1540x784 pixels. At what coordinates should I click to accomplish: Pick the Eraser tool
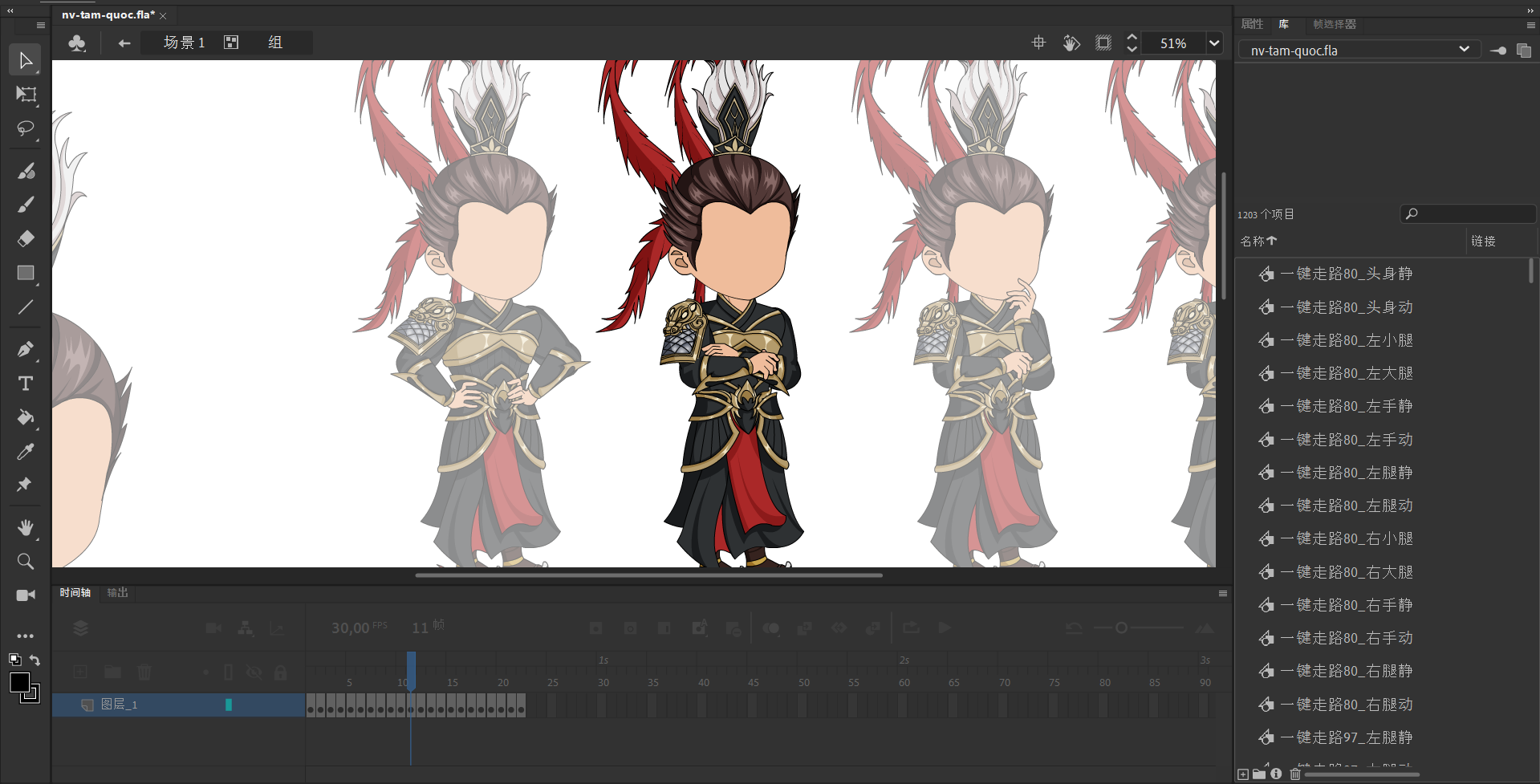click(26, 238)
